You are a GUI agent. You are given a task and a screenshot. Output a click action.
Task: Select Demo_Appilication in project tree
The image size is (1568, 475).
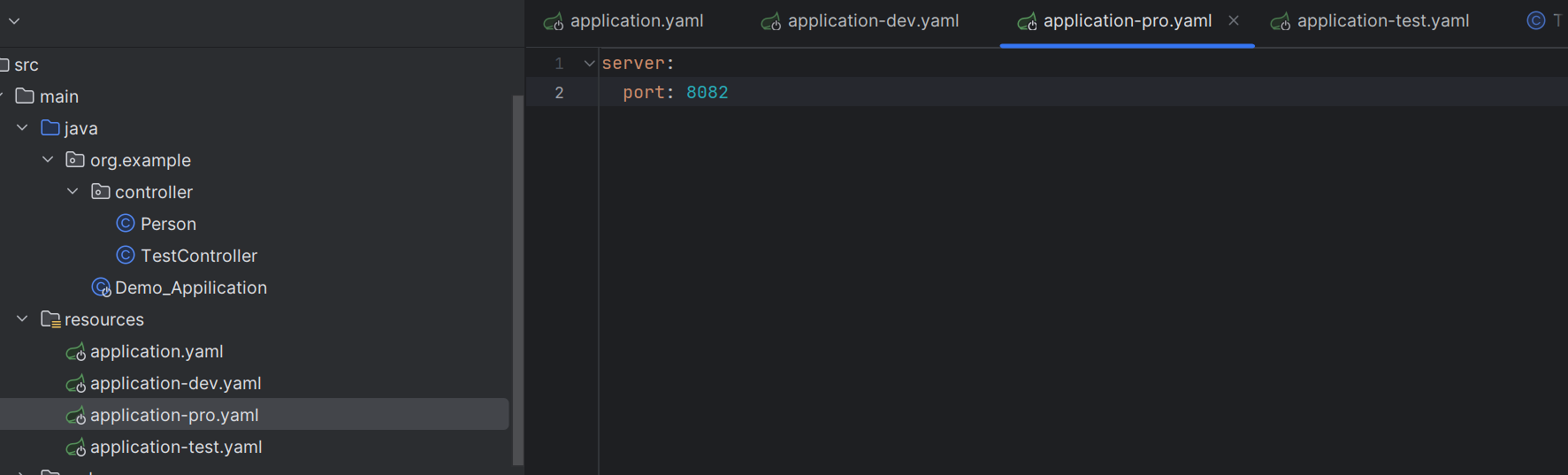191,287
